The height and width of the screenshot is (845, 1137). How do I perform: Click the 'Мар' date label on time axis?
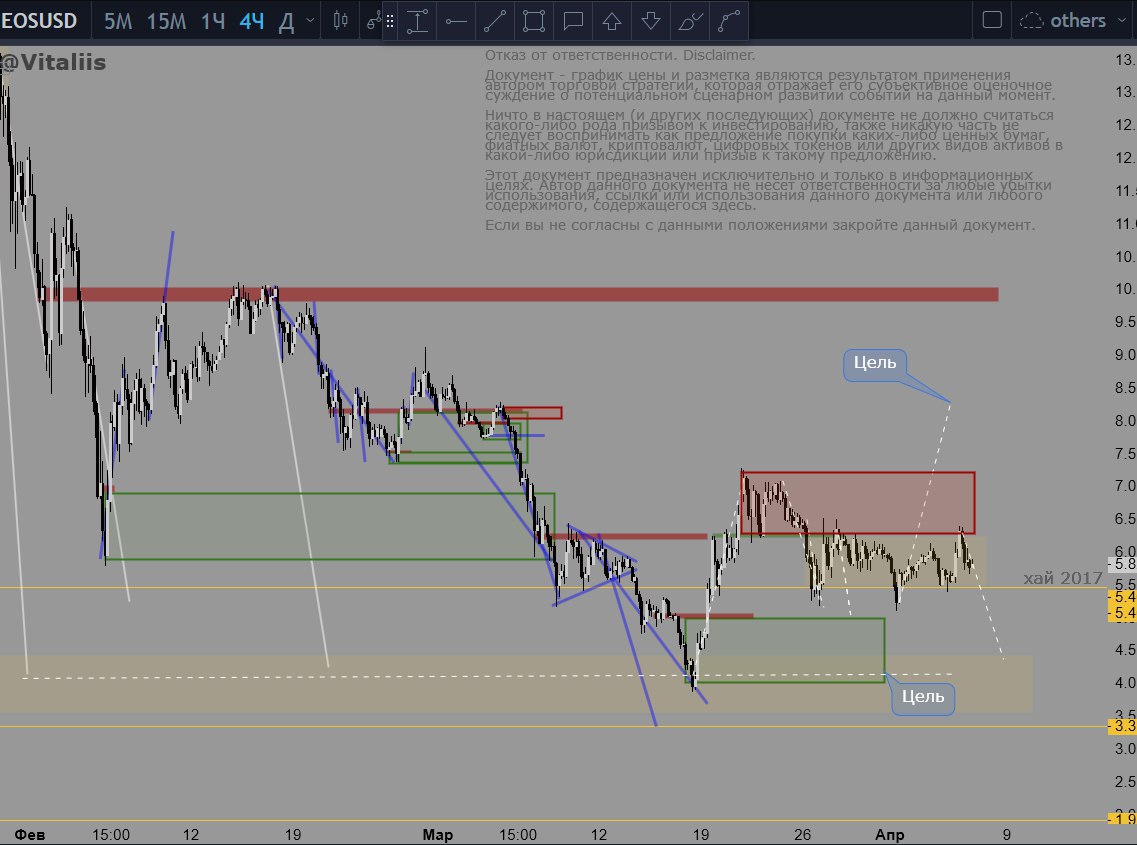[x=437, y=834]
